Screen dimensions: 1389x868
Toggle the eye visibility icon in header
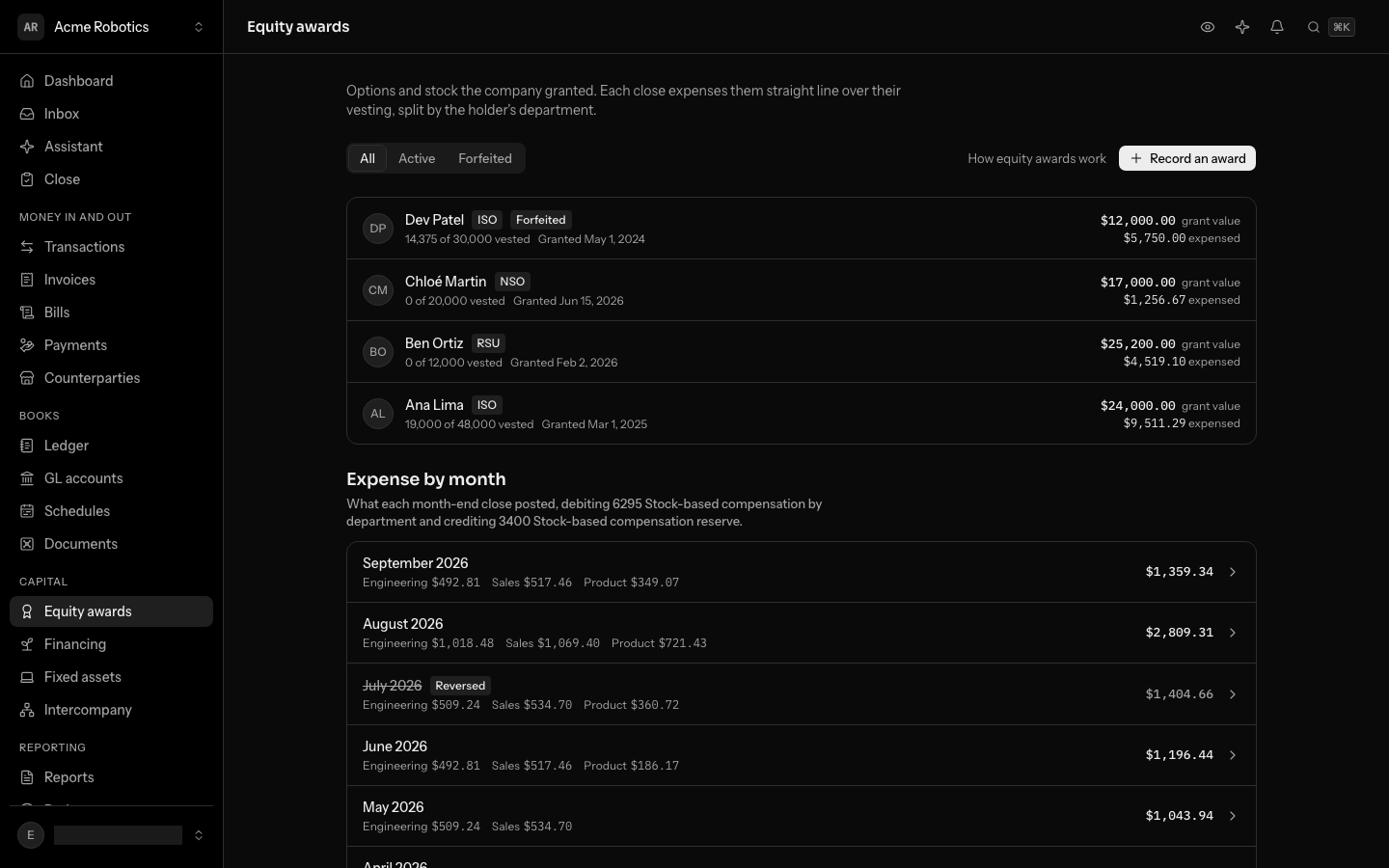coord(1208,27)
